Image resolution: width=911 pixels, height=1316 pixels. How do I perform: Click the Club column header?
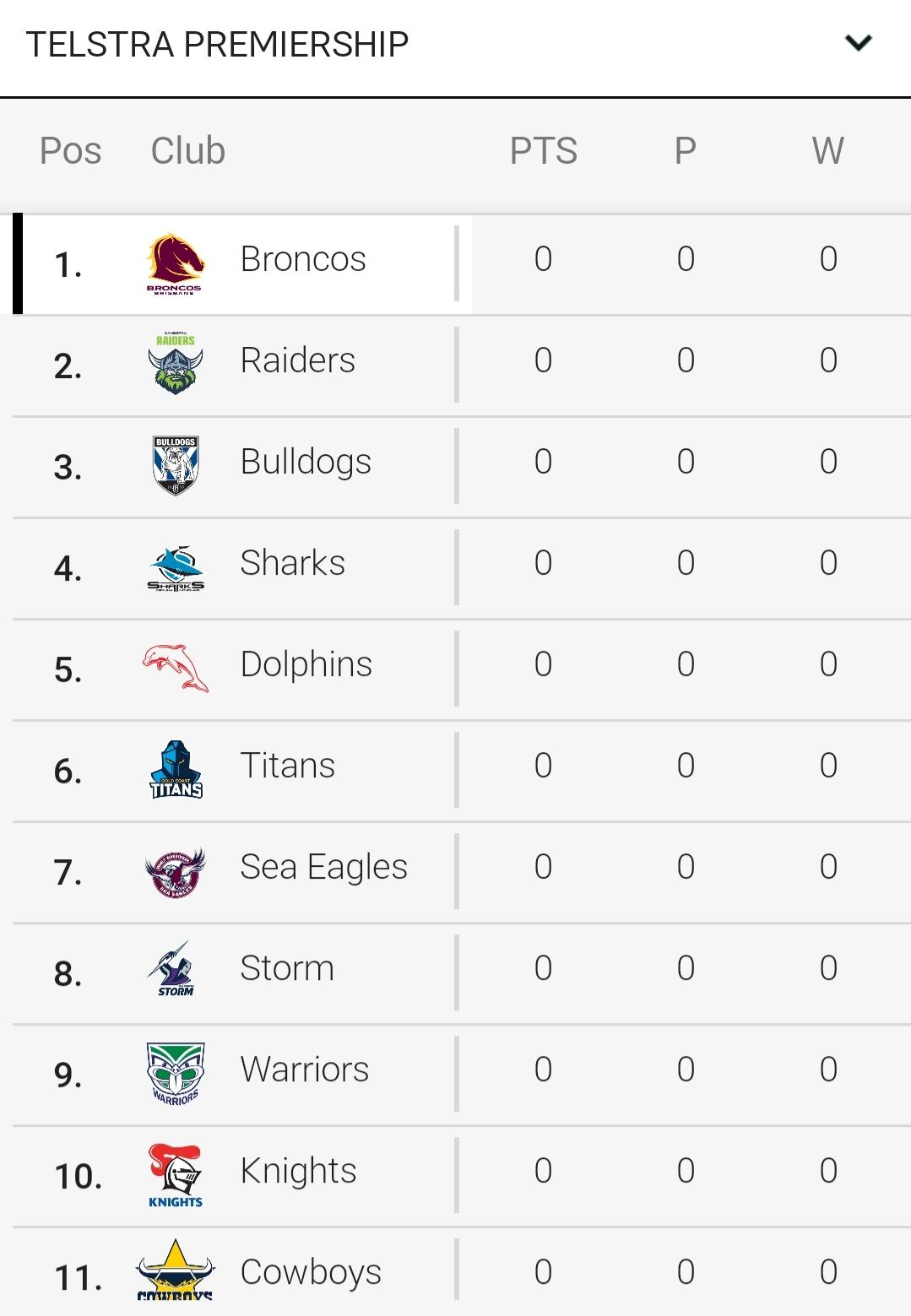[187, 151]
